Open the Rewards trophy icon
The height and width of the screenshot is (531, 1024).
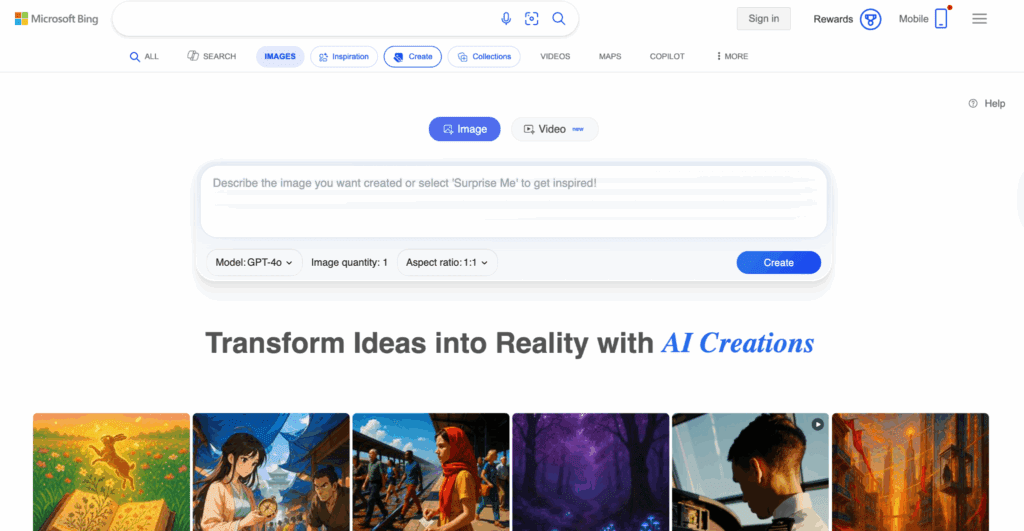click(870, 19)
